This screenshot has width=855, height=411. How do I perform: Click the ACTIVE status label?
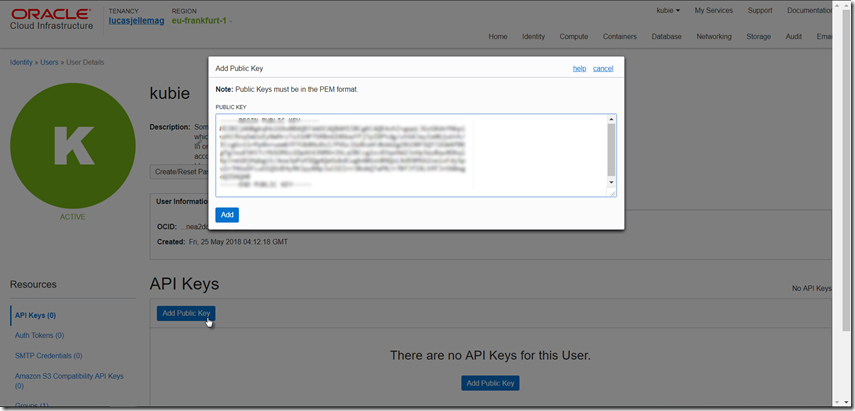click(73, 217)
